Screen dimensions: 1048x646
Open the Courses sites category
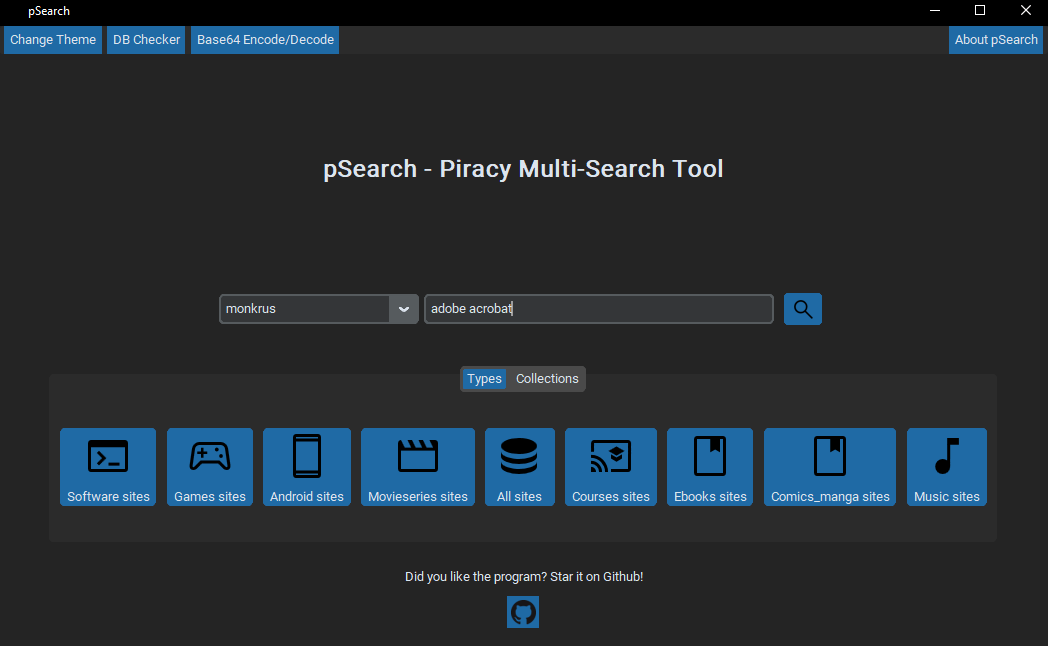pyautogui.click(x=611, y=467)
